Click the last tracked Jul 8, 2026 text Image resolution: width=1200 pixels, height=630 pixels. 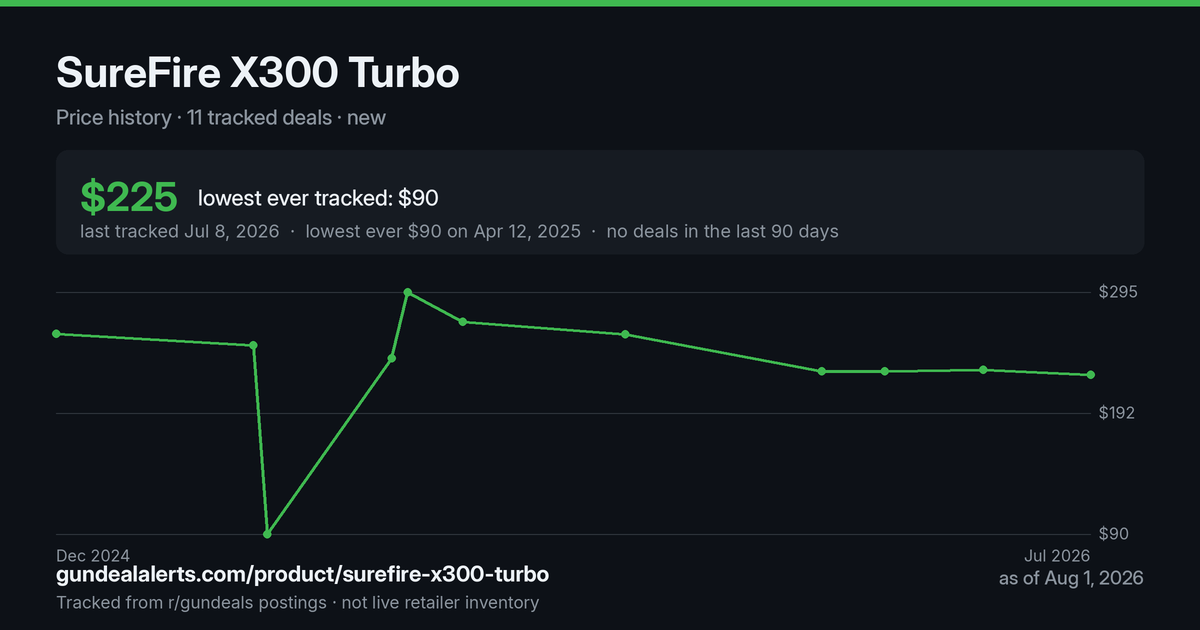click(182, 231)
